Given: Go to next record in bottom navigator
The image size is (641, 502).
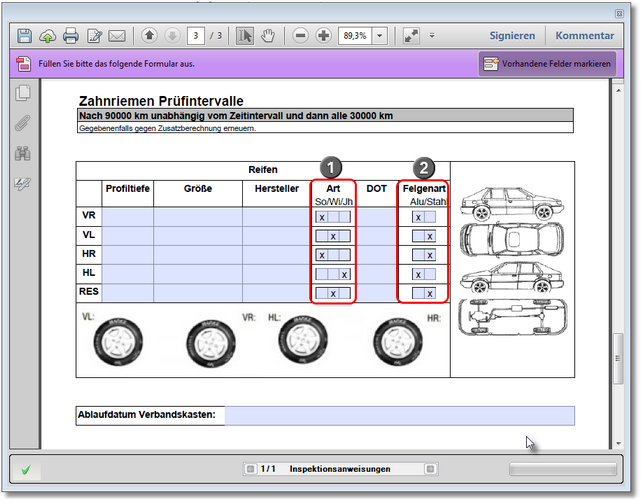Looking at the screenshot, I should tap(430, 469).
